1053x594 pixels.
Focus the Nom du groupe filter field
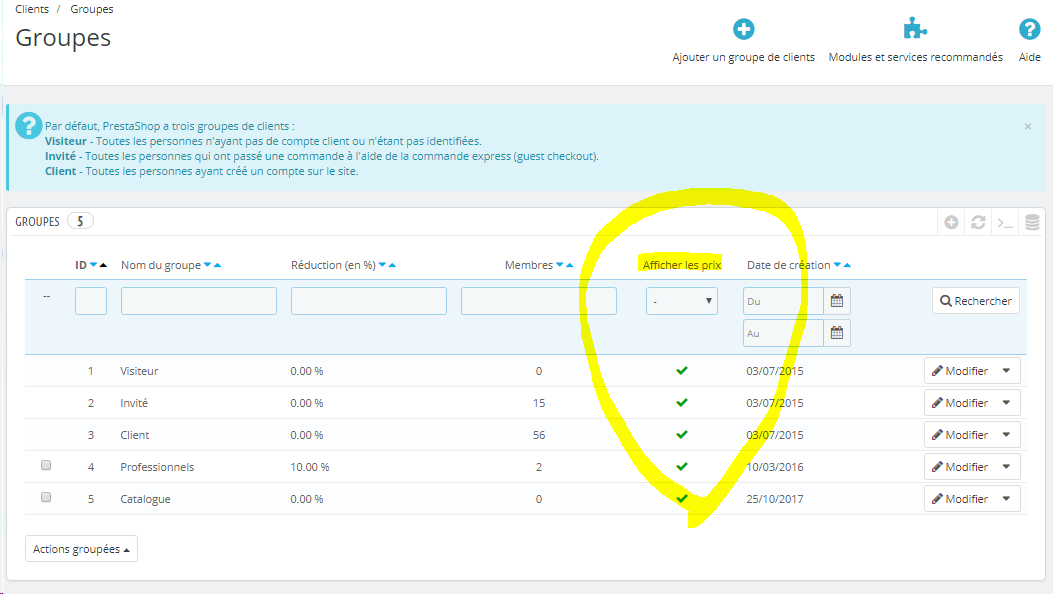click(x=199, y=301)
